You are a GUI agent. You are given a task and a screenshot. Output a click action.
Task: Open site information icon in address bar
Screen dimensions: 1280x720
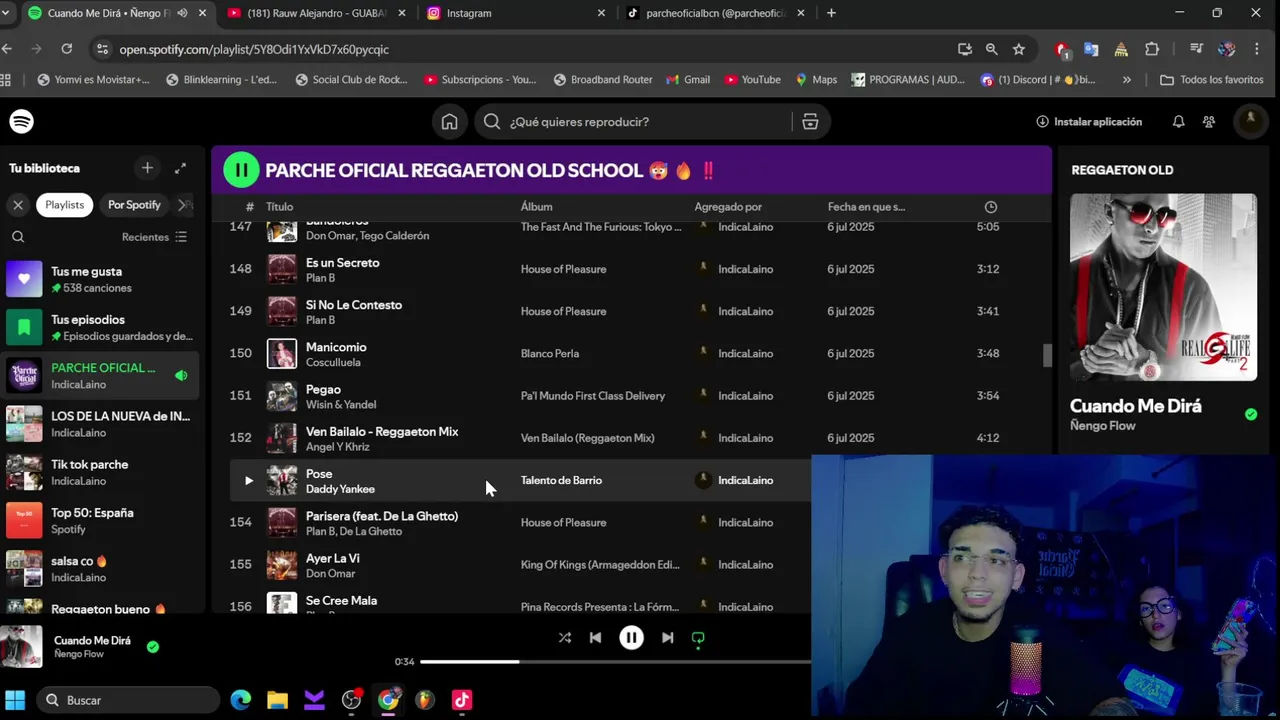coord(102,49)
